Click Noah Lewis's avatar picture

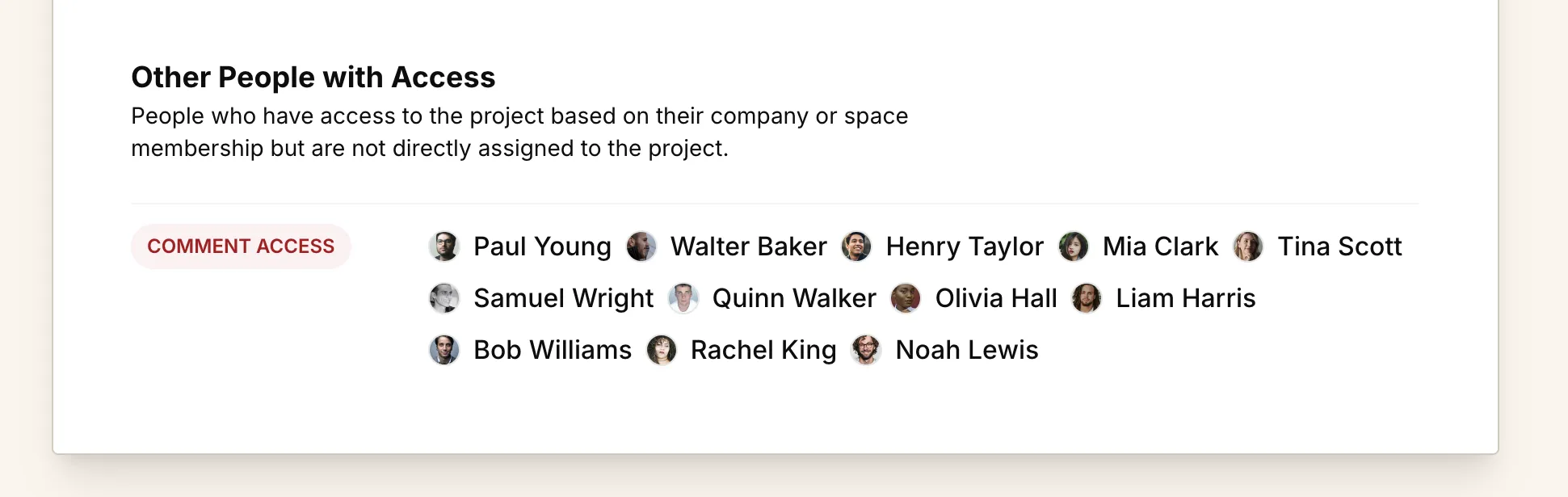tap(866, 350)
